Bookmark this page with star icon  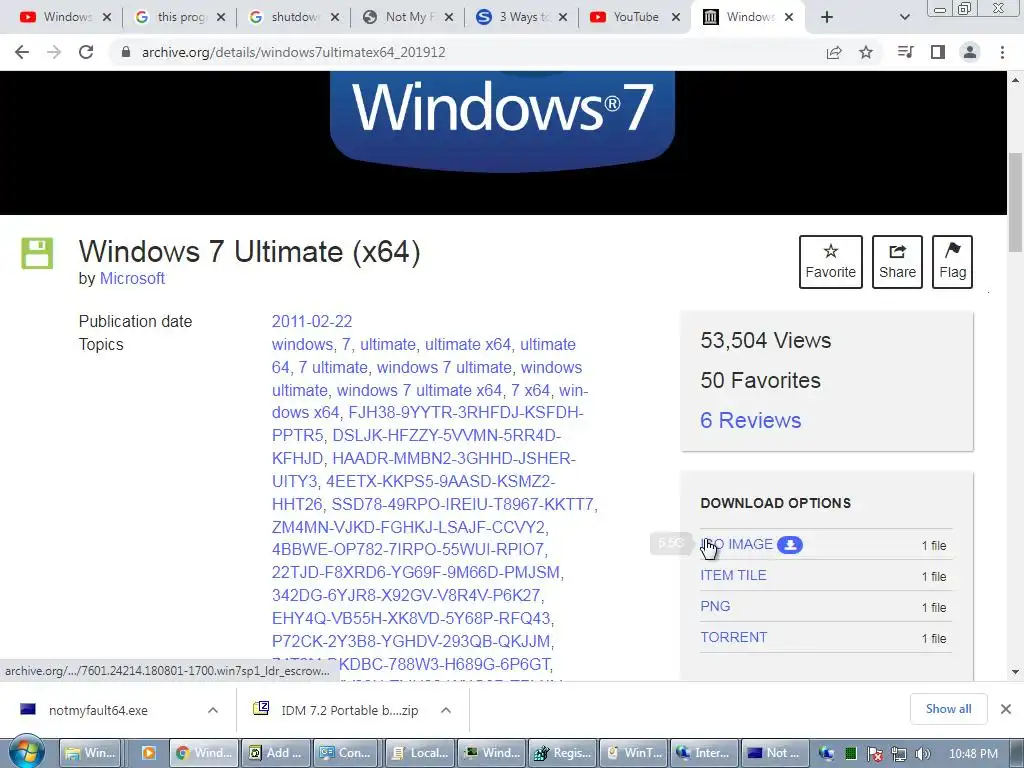[x=866, y=52]
